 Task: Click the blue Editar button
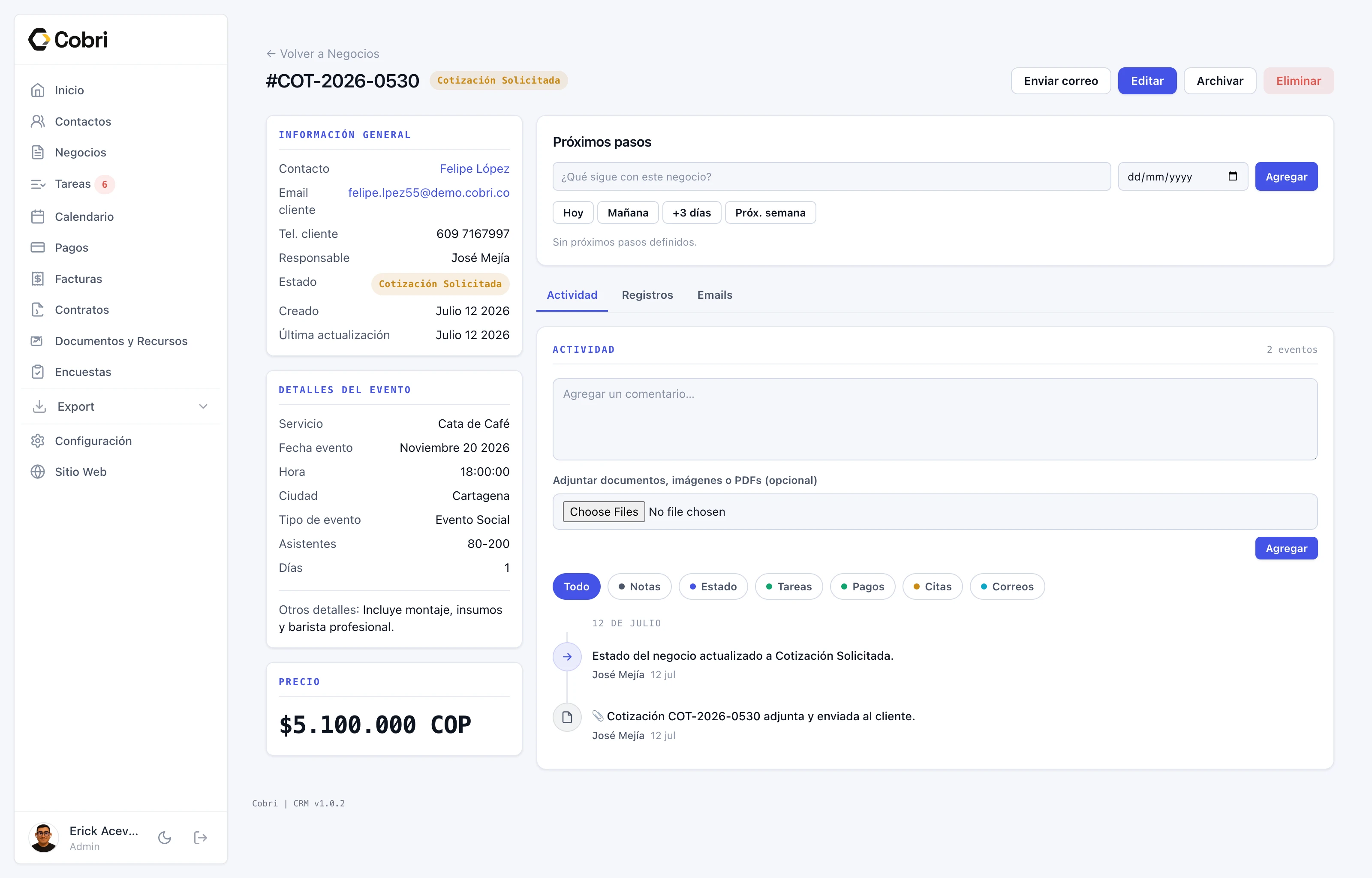pos(1147,81)
